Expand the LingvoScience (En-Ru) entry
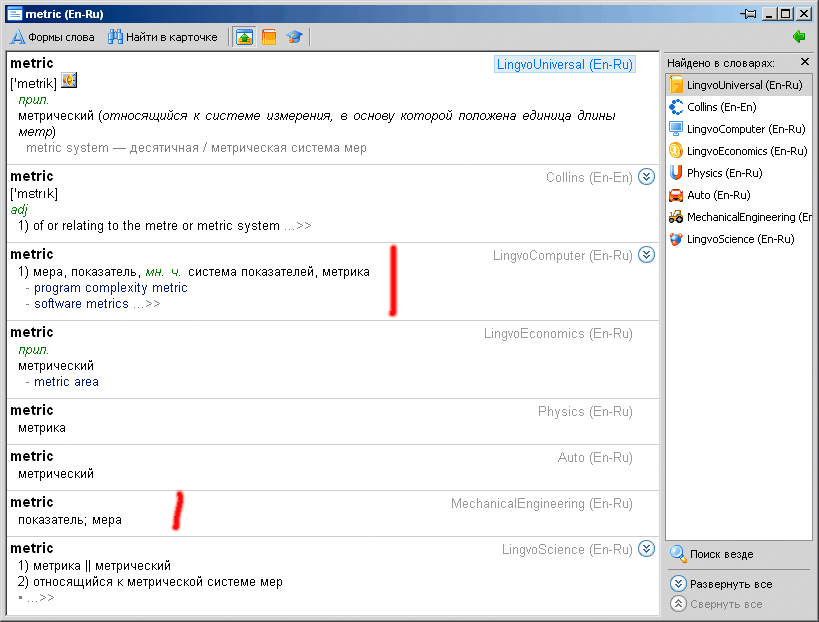Screen dimensions: 819x622 pos(646,549)
